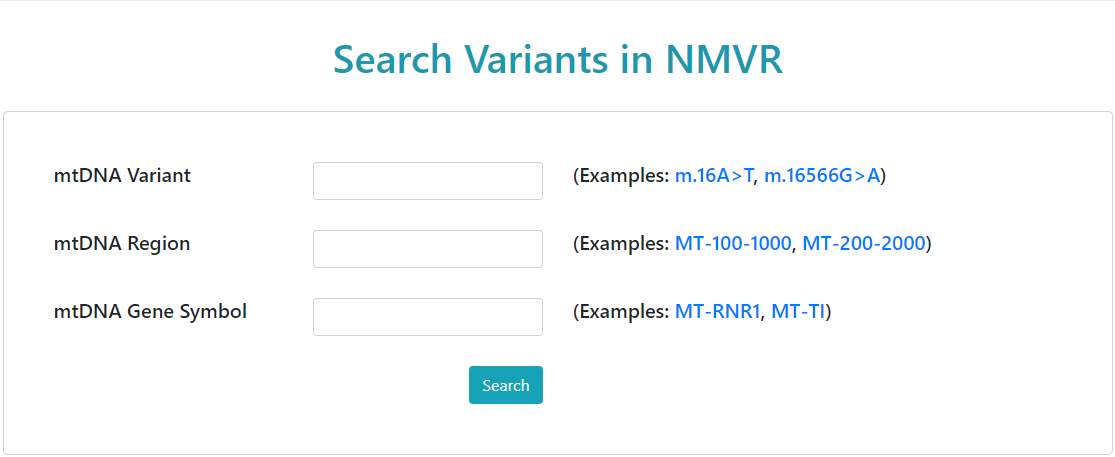Focus the mtDNA Region text box

(x=427, y=249)
